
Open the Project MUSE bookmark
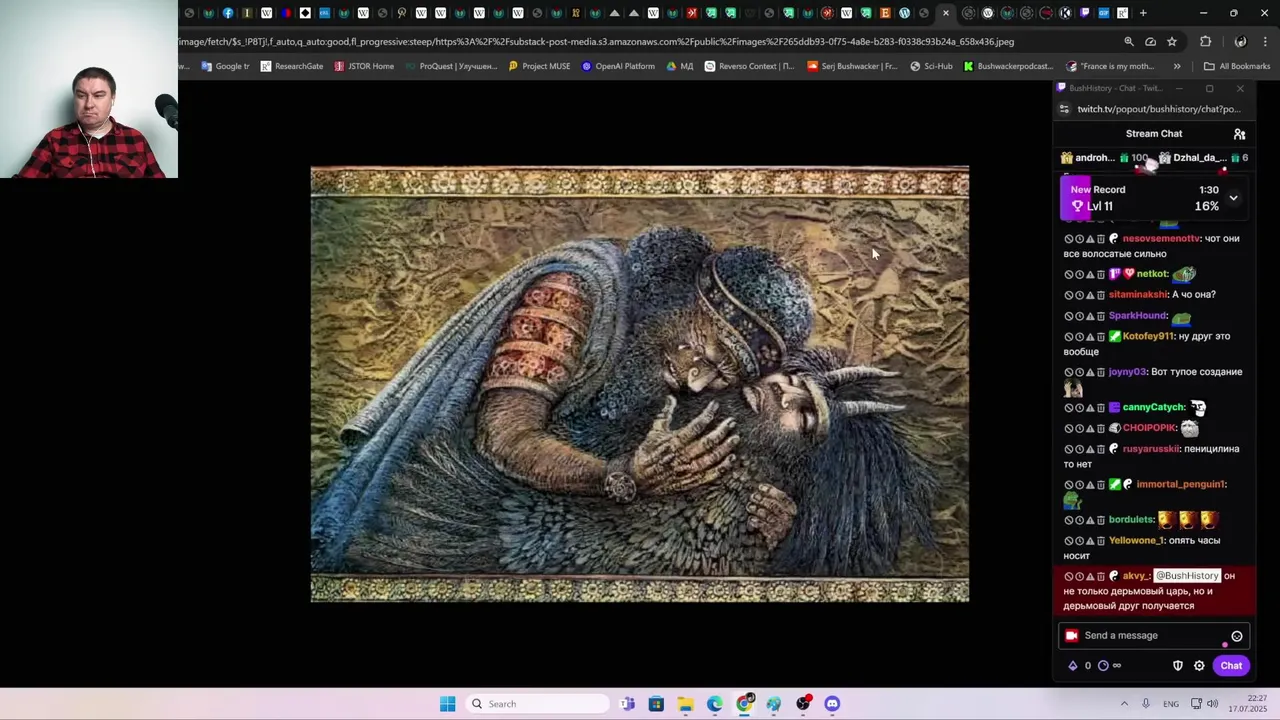(x=539, y=66)
